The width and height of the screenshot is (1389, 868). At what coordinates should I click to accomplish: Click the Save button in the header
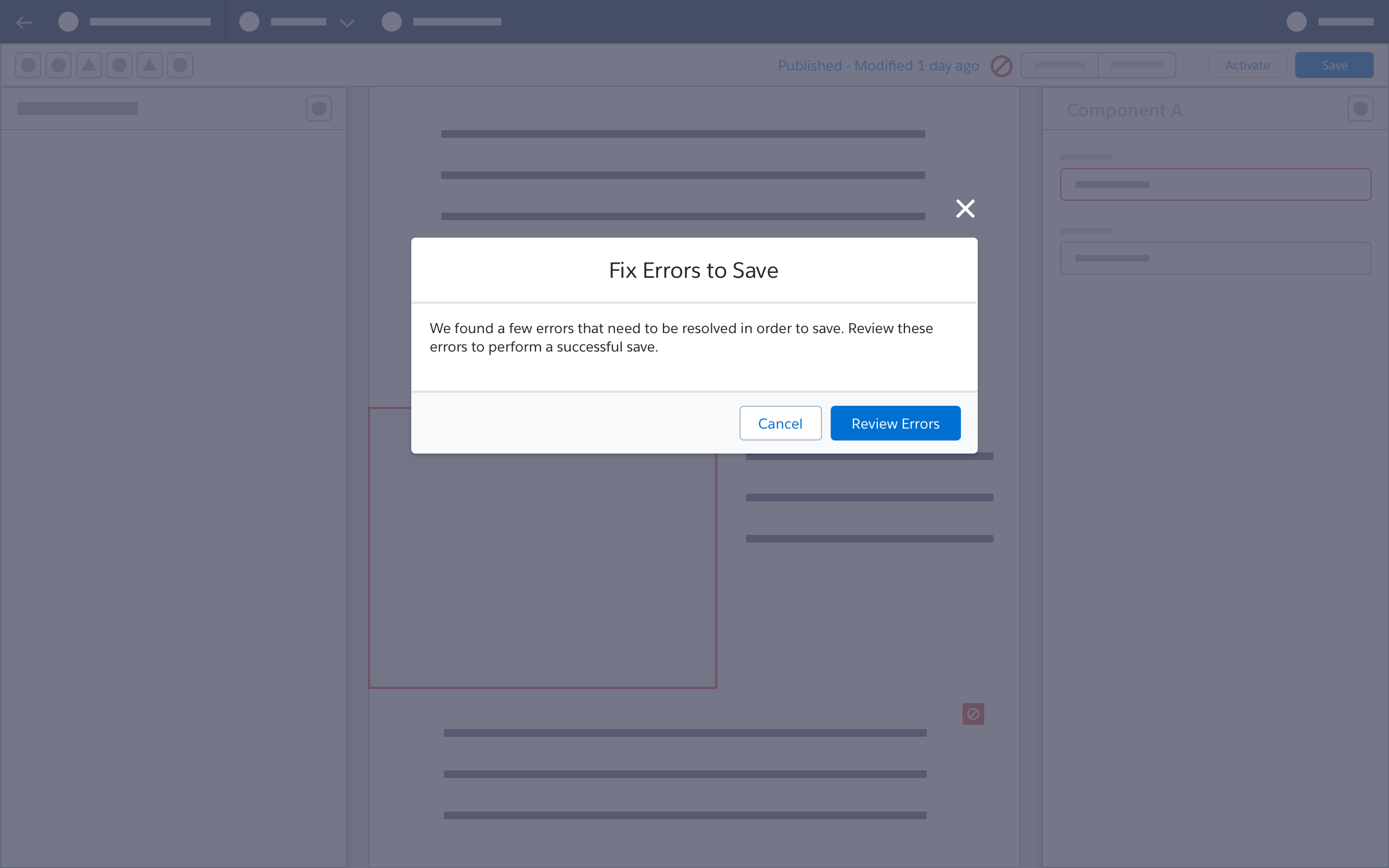point(1334,65)
